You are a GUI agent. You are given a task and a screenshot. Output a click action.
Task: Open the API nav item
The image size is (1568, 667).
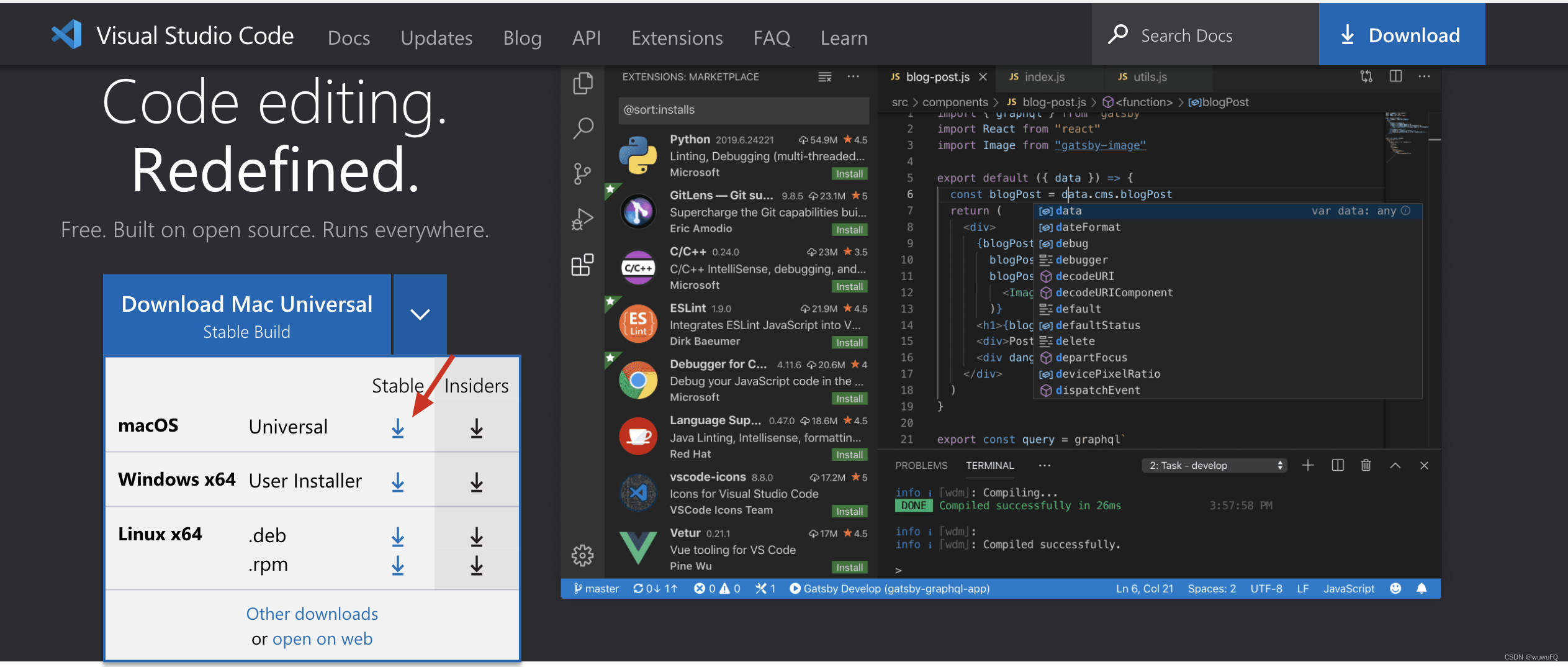[586, 38]
